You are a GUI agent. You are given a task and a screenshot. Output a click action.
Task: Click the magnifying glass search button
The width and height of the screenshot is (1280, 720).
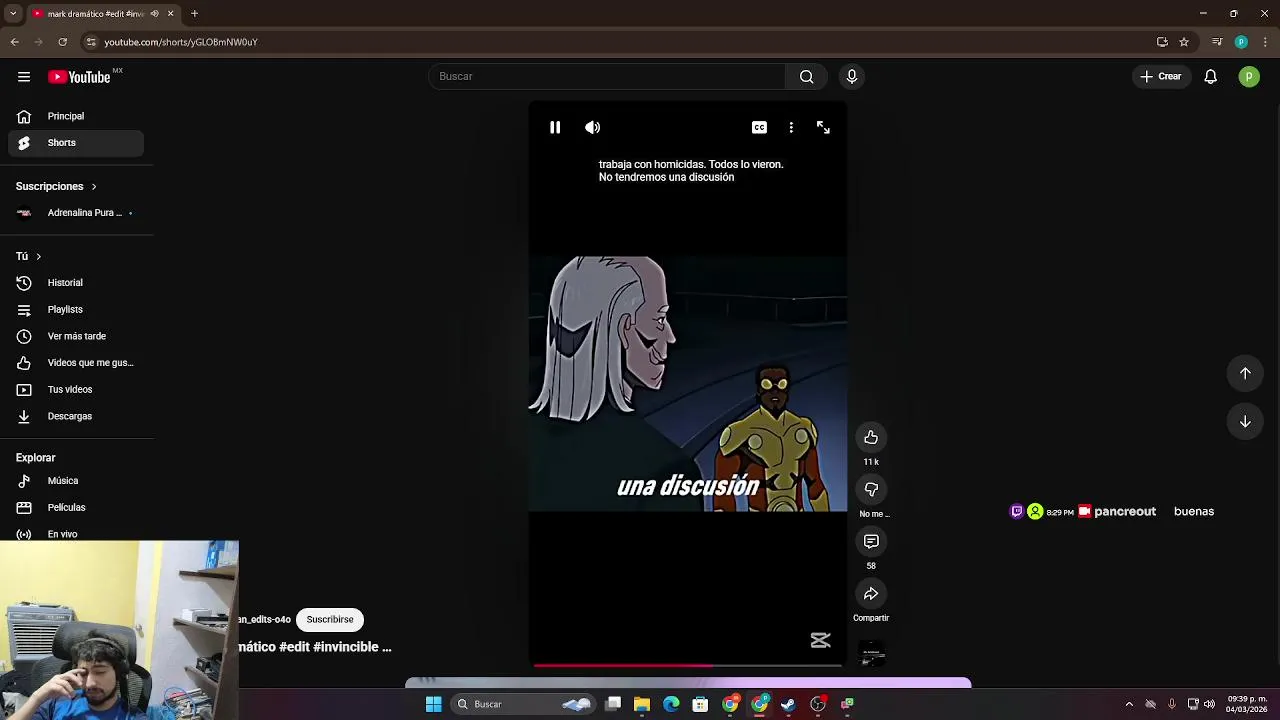(x=806, y=76)
